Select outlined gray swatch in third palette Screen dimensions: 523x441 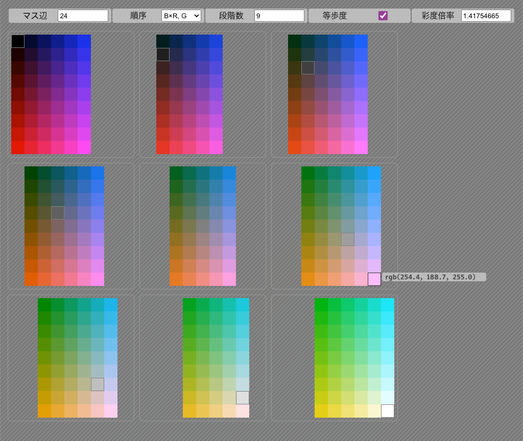(308, 68)
